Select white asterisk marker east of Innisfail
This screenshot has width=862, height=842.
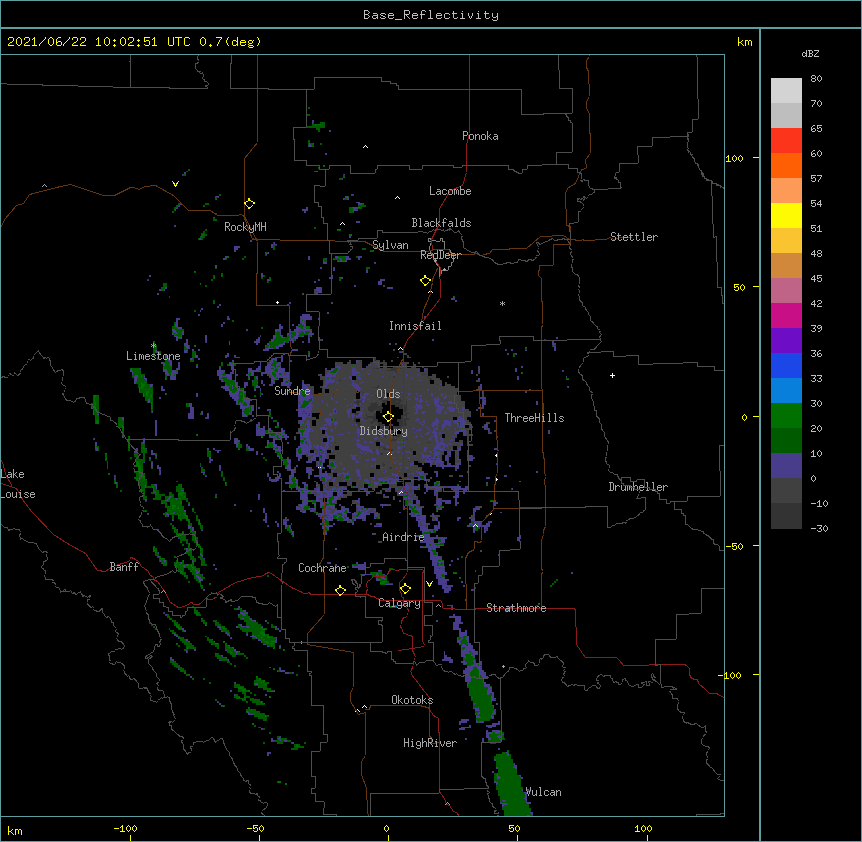pyautogui.click(x=502, y=303)
